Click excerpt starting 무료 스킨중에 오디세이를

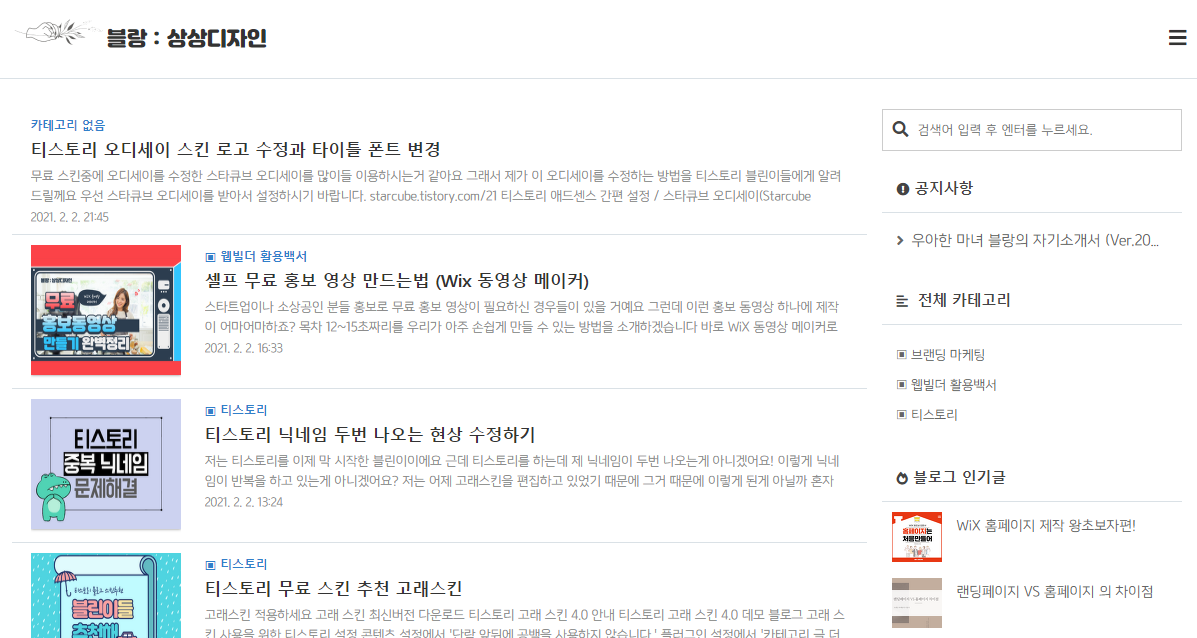coord(436,186)
